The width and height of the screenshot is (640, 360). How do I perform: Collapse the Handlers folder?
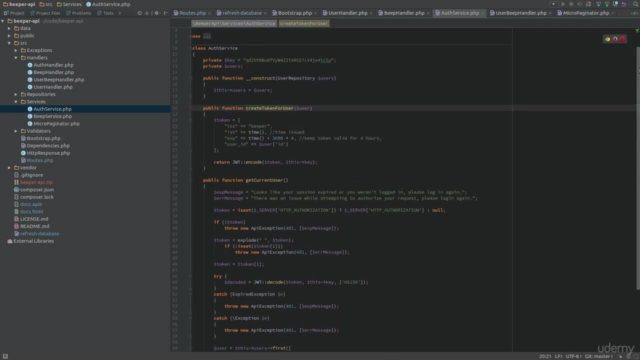[x=16, y=58]
